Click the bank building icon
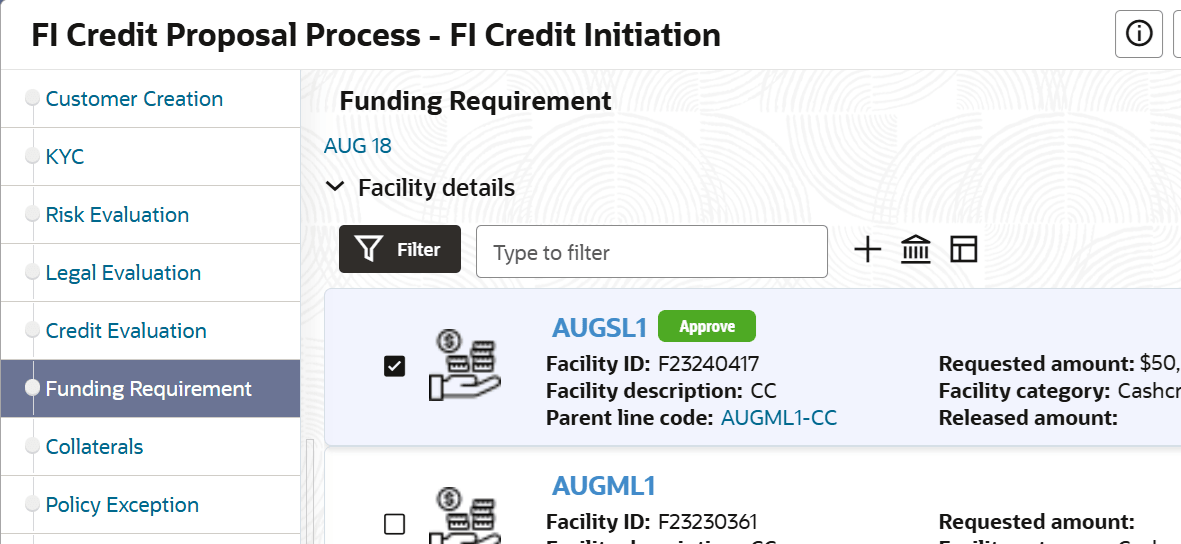1181x544 pixels. coord(916,250)
